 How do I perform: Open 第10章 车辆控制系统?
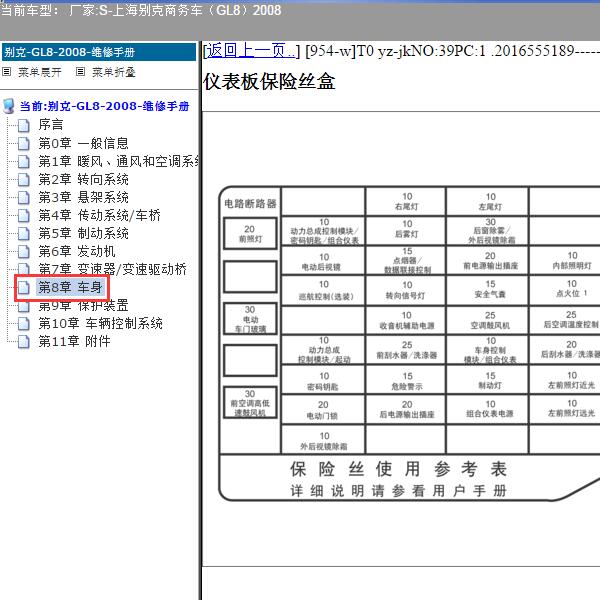(x=100, y=323)
